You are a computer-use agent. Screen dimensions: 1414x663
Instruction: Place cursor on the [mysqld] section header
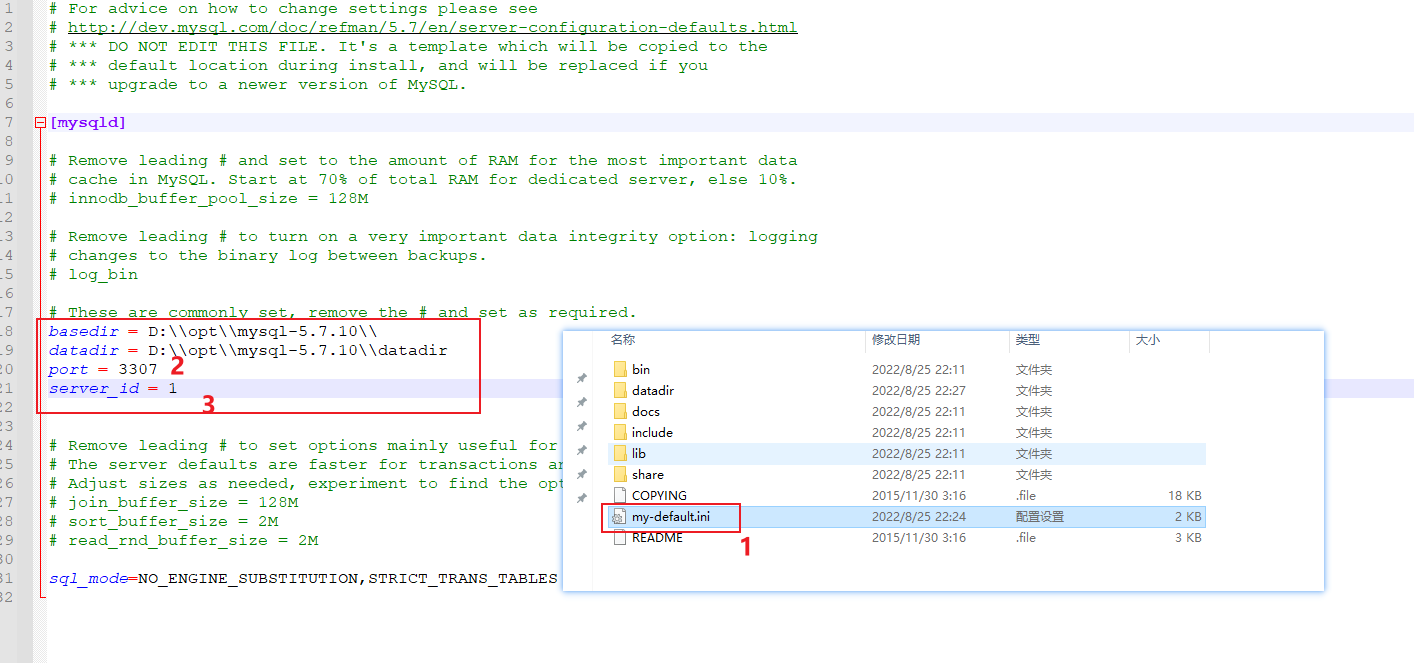click(88, 123)
